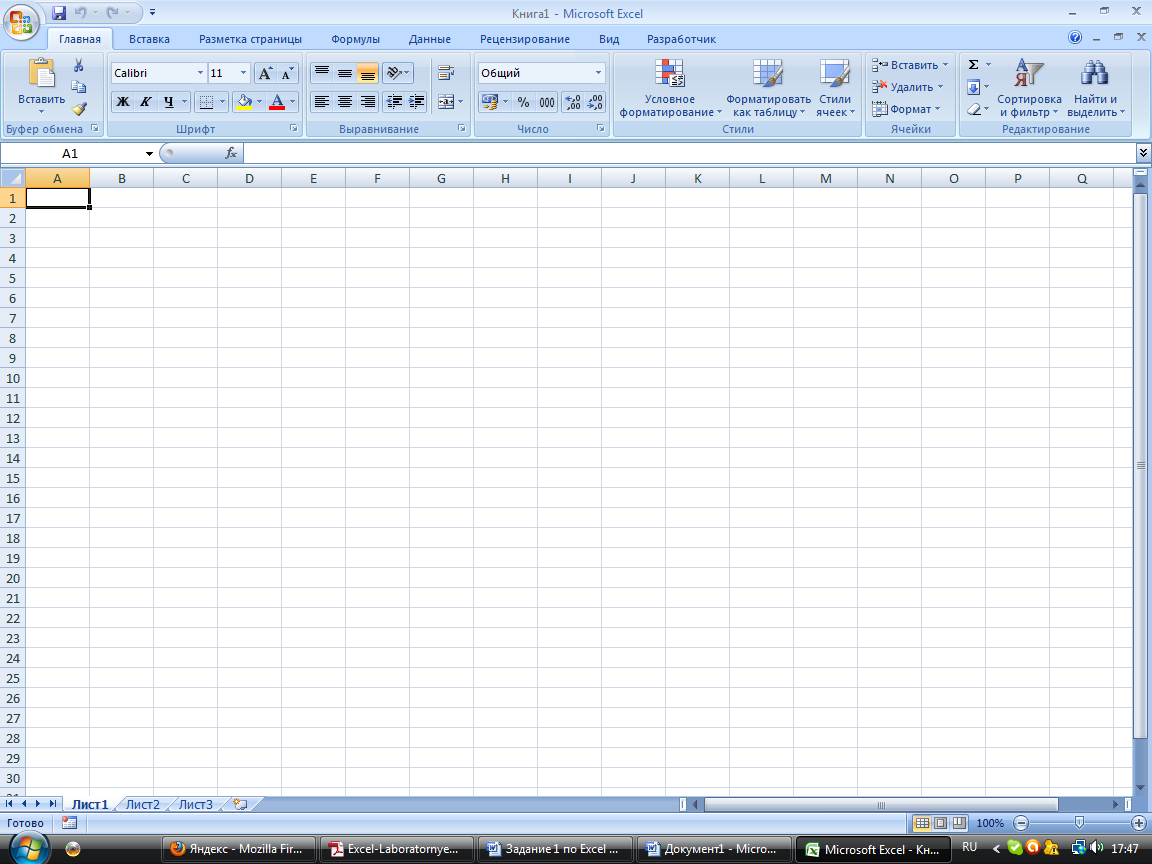Open the Insert Function fx dialog
Image resolution: width=1152 pixels, height=864 pixels.
[231, 153]
